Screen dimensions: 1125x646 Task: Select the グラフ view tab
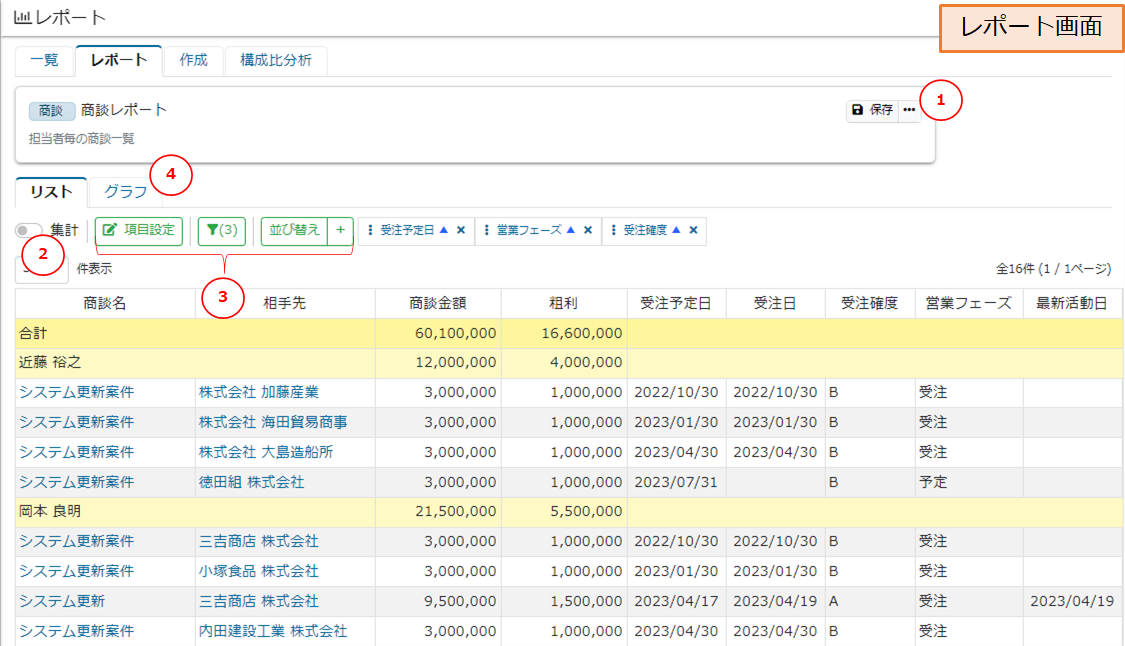point(126,192)
